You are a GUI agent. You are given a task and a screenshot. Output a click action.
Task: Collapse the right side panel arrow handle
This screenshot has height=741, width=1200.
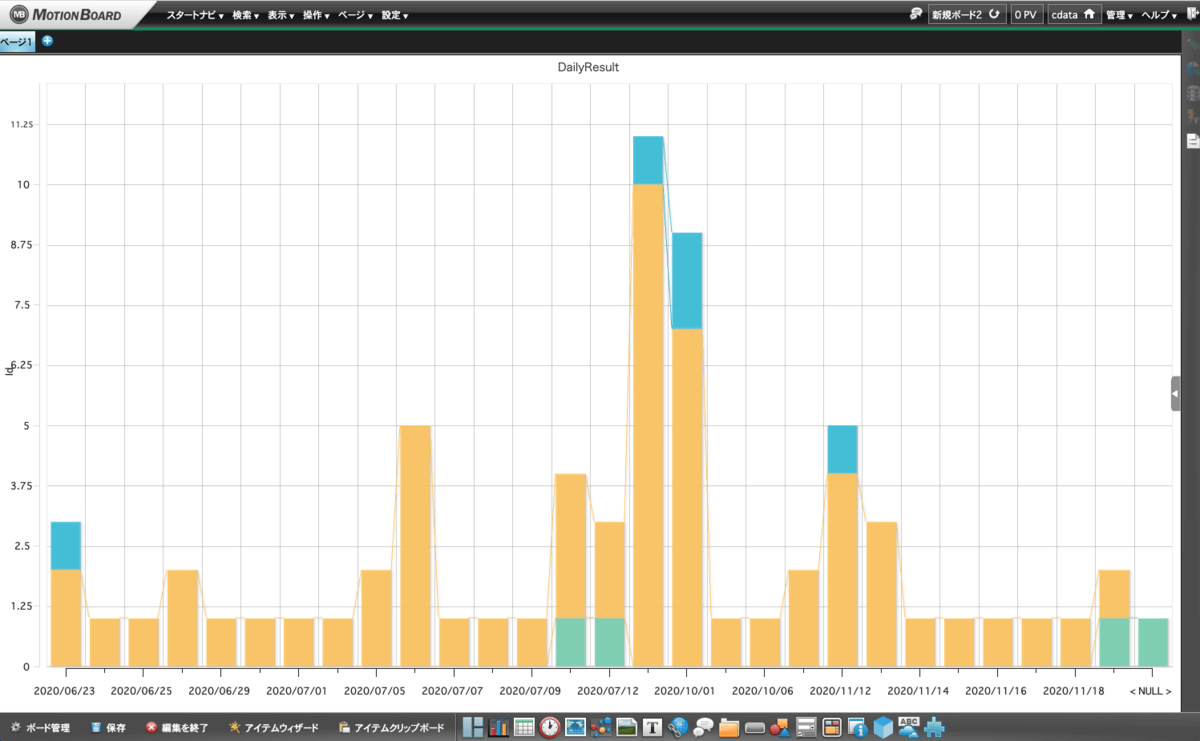click(x=1175, y=394)
